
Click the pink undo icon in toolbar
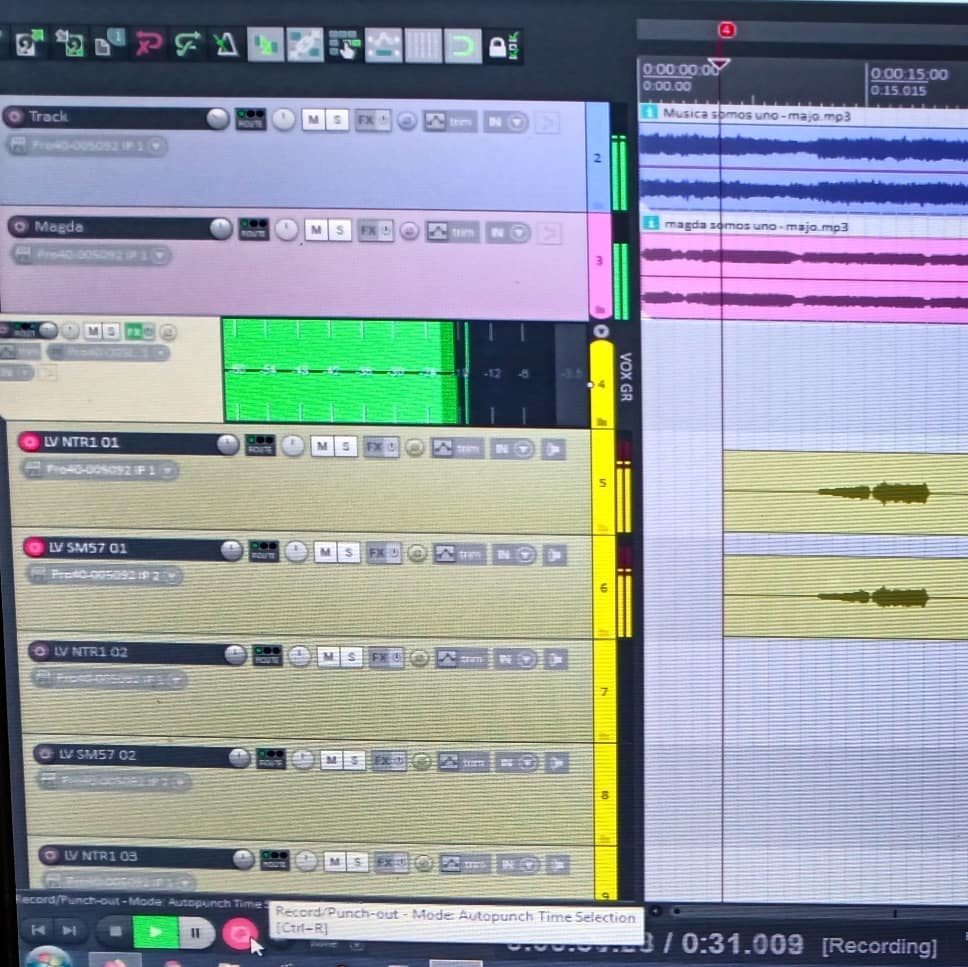(x=148, y=45)
